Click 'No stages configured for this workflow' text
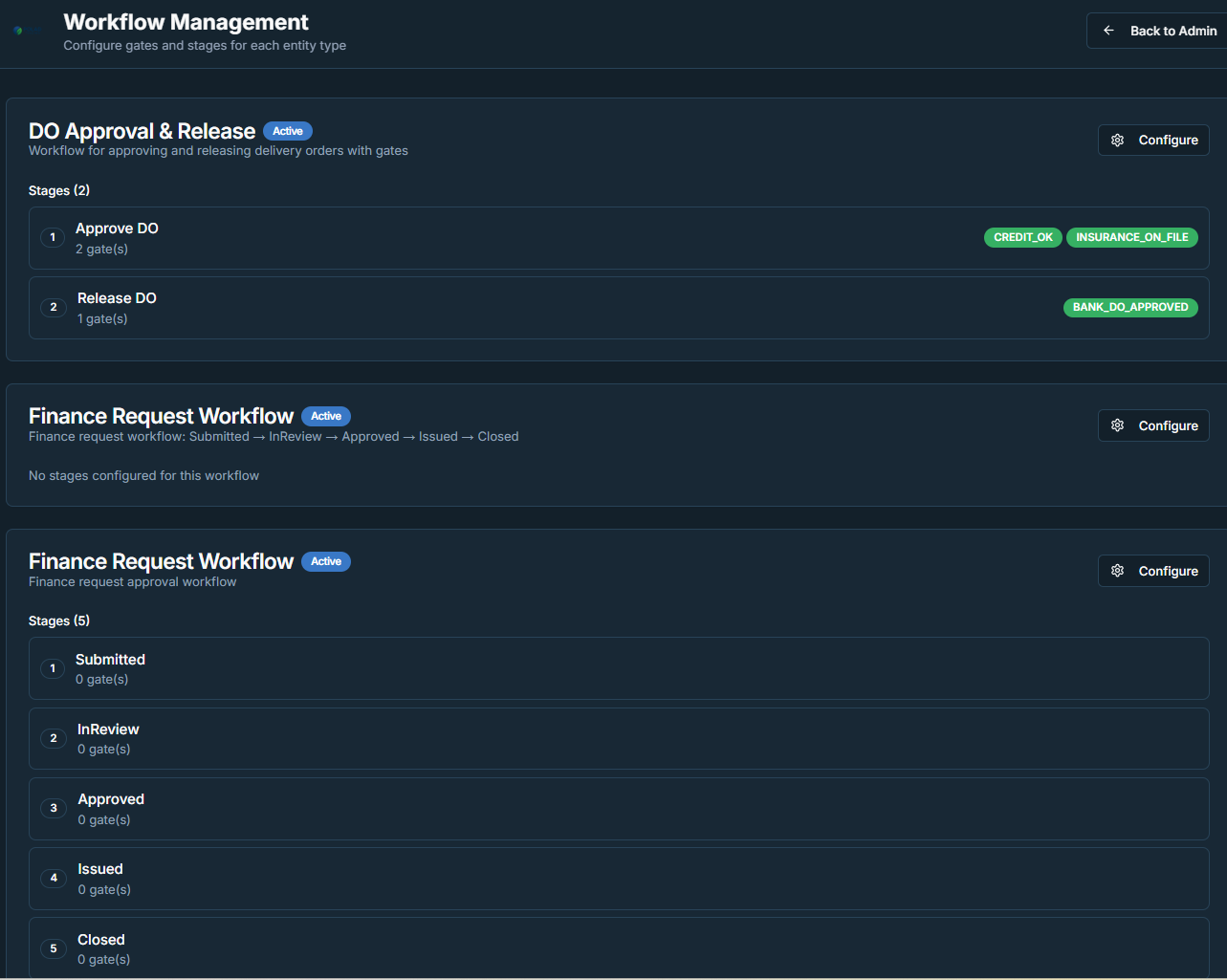 click(x=143, y=475)
